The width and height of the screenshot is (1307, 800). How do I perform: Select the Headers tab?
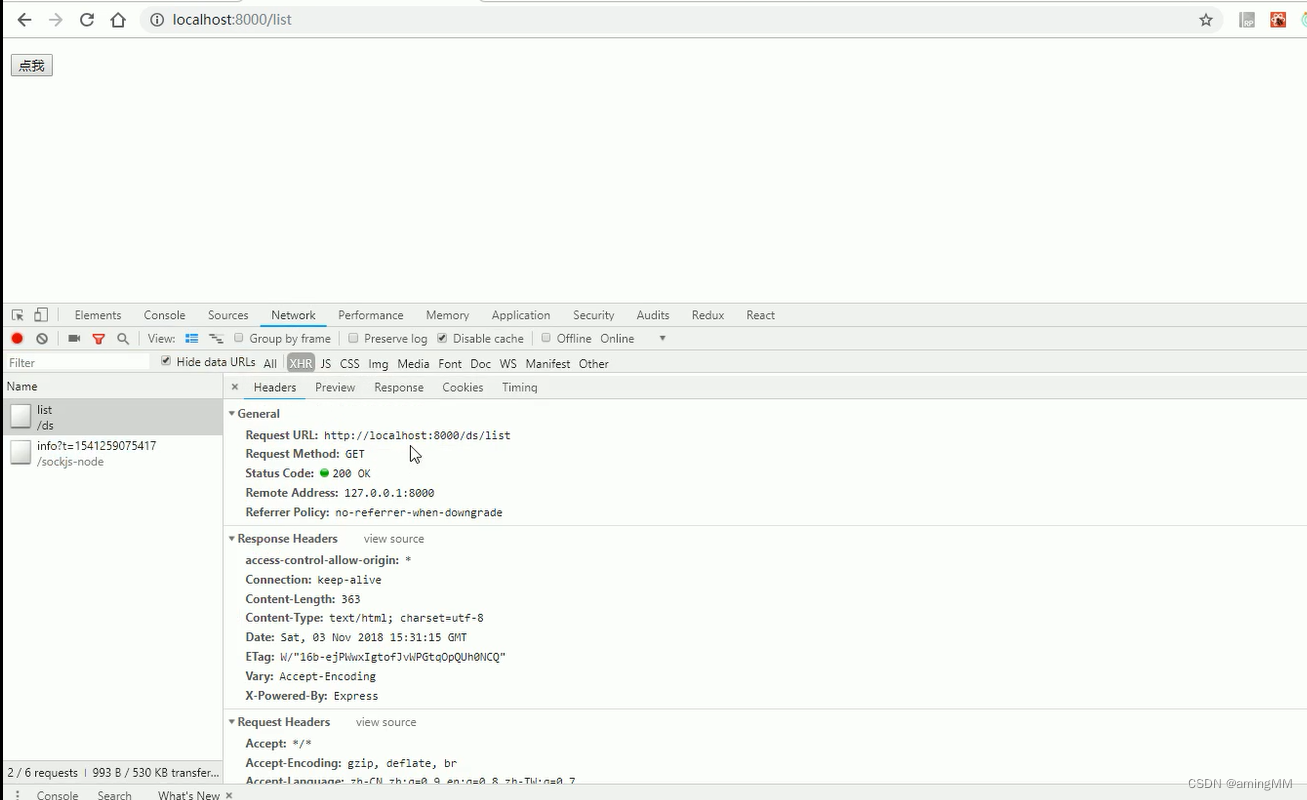275,388
